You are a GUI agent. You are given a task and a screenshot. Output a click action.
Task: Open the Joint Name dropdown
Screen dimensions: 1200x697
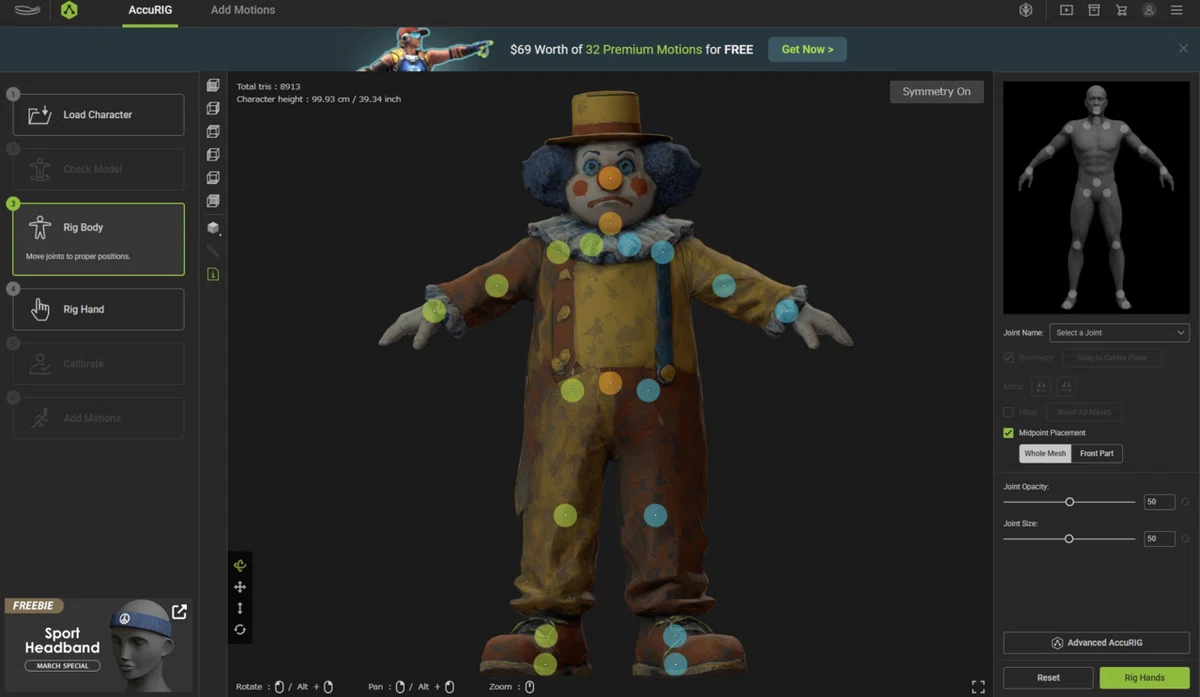1119,333
